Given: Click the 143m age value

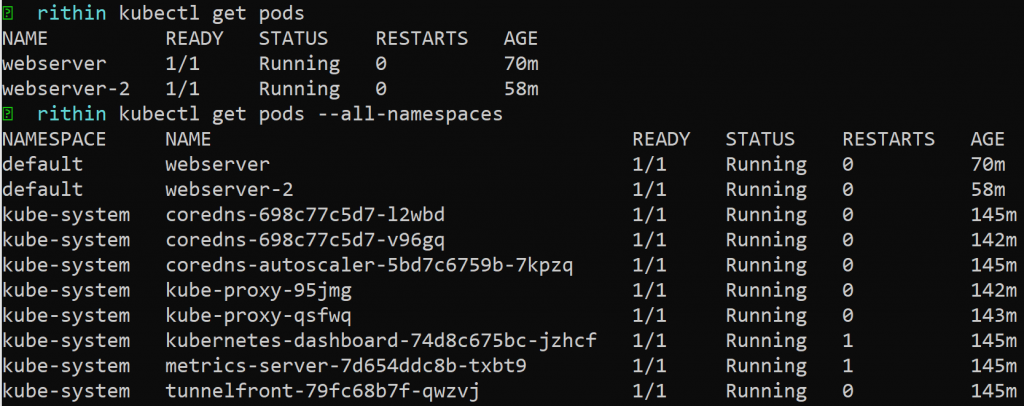Looking at the screenshot, I should tap(987, 315).
